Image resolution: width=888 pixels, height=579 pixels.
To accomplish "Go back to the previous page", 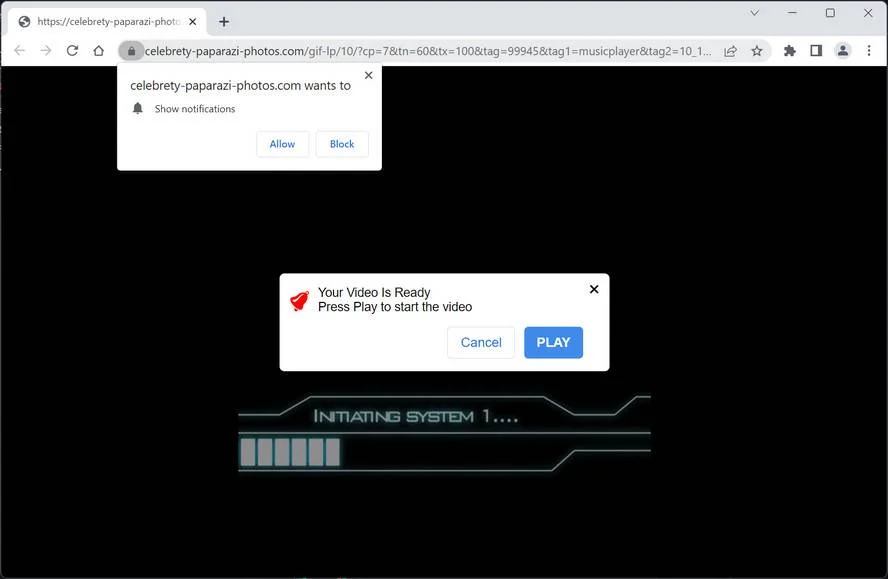I will [20, 51].
